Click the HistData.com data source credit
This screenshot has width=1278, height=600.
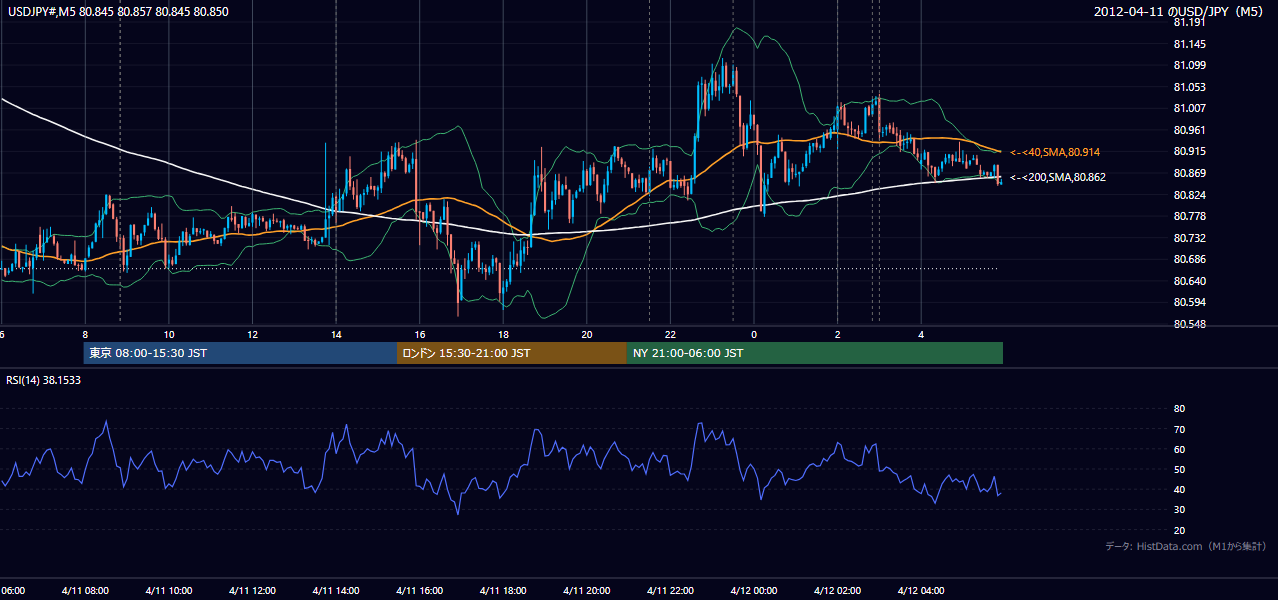pyautogui.click(x=1186, y=546)
